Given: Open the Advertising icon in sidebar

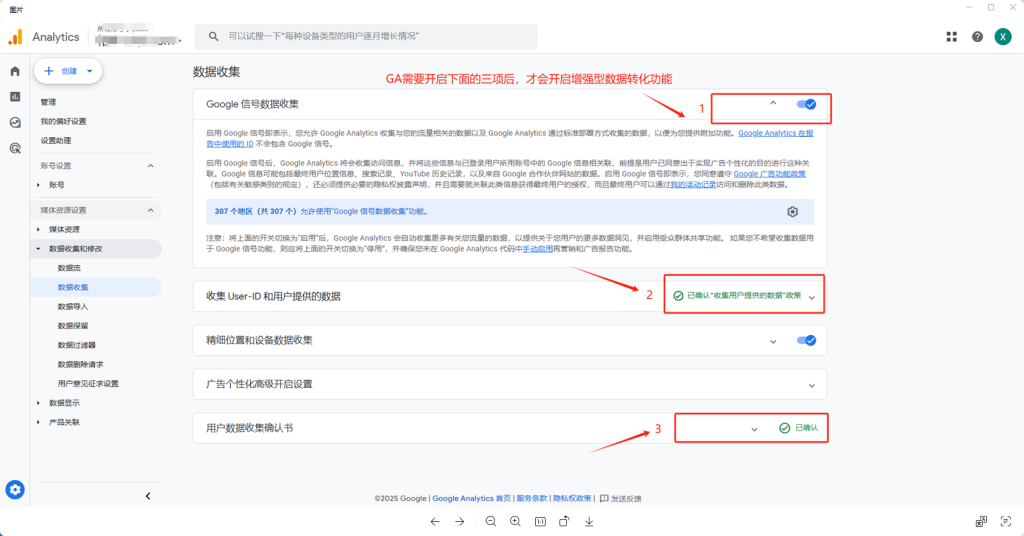Looking at the screenshot, I should click(x=15, y=148).
